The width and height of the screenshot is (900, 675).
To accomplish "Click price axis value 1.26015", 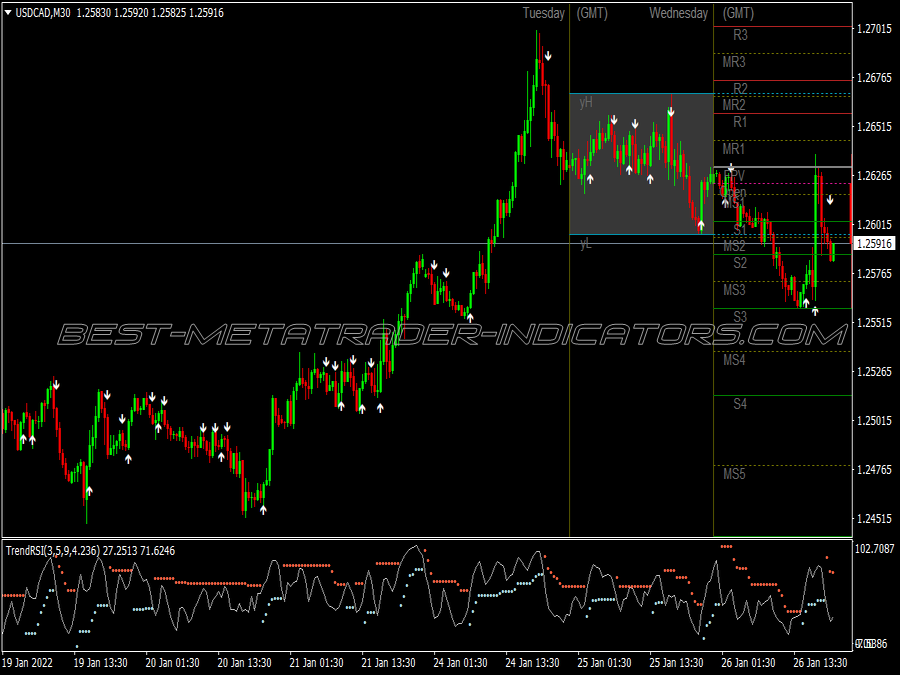I will tap(874, 225).
